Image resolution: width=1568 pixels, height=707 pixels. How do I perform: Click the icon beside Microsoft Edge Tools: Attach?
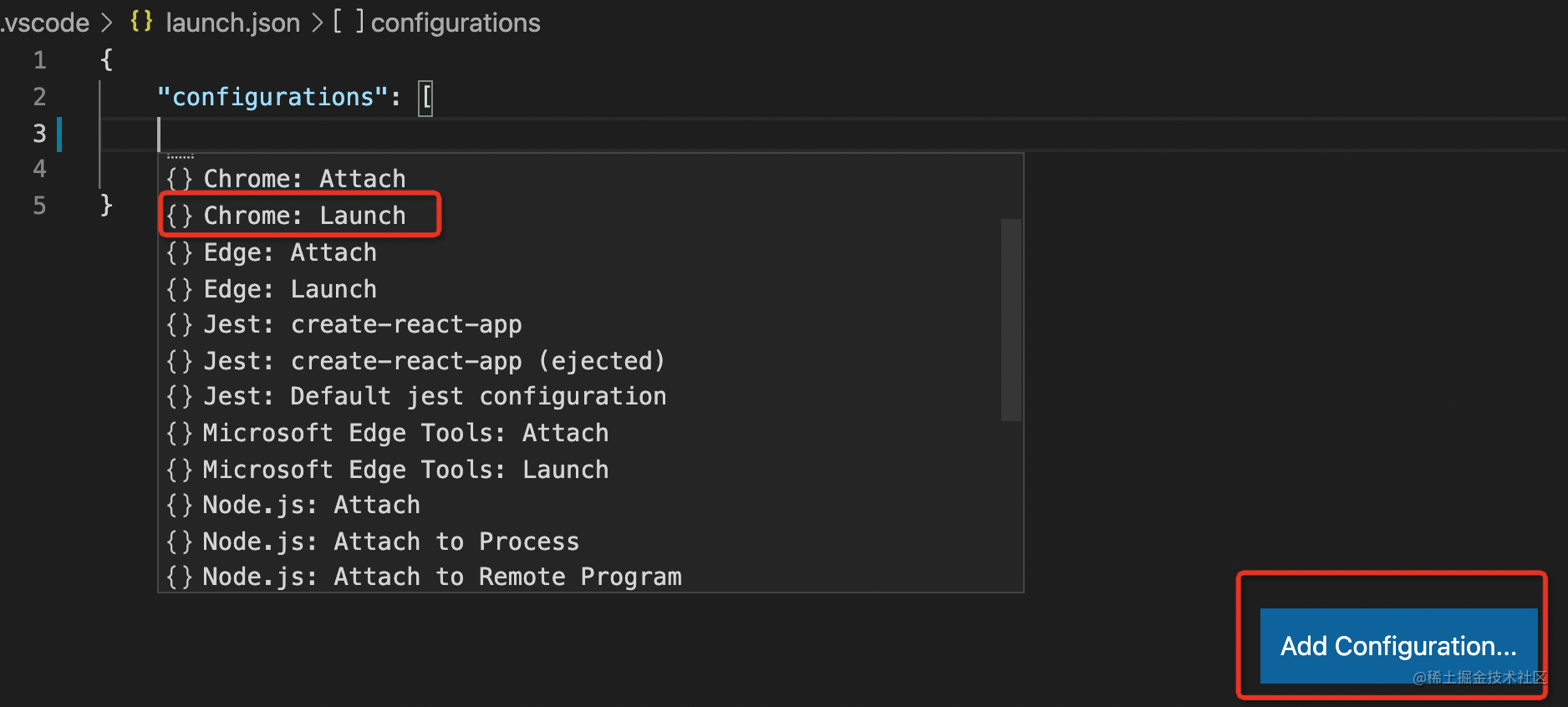coord(179,433)
